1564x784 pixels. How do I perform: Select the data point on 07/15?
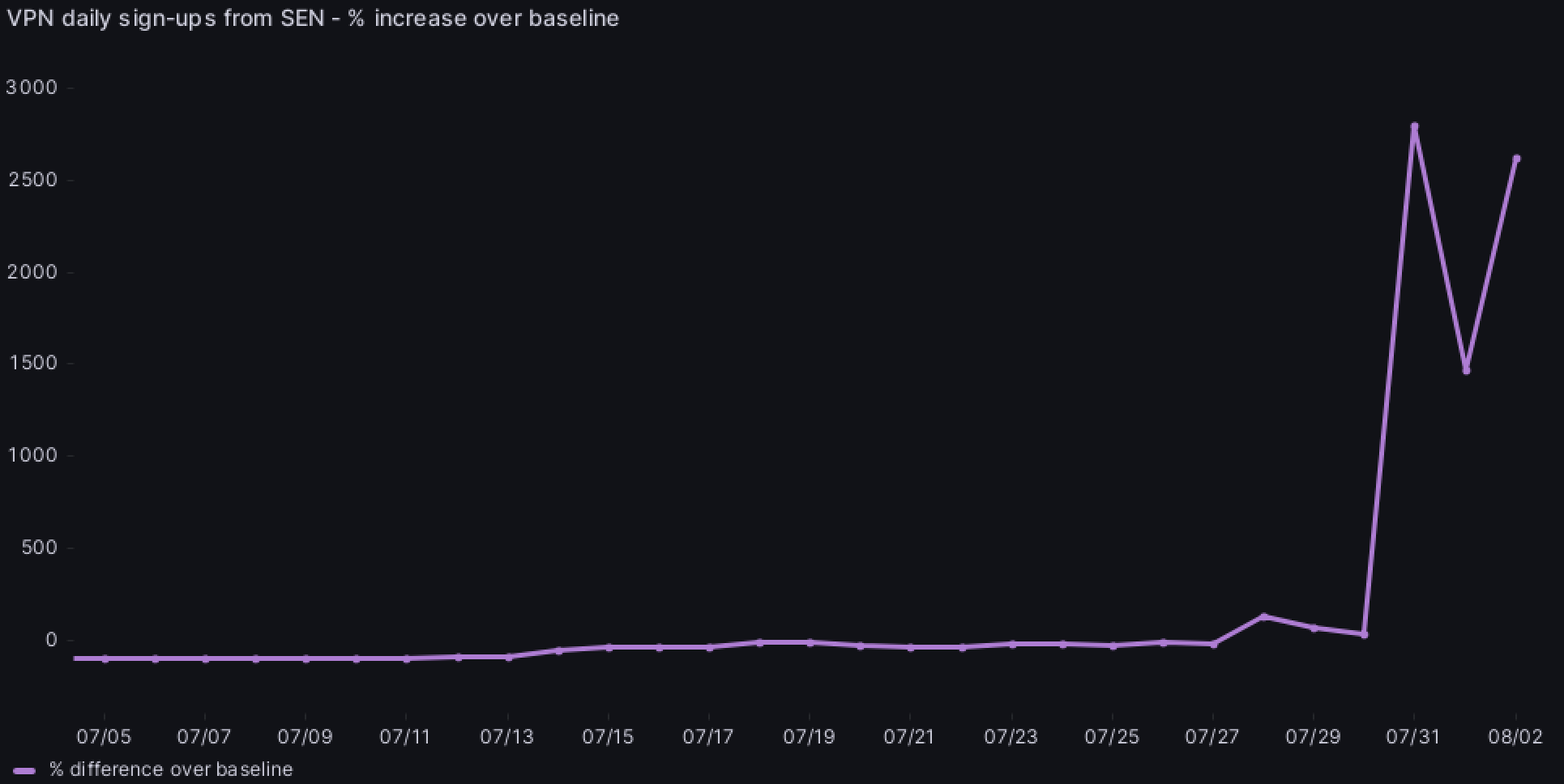point(609,647)
